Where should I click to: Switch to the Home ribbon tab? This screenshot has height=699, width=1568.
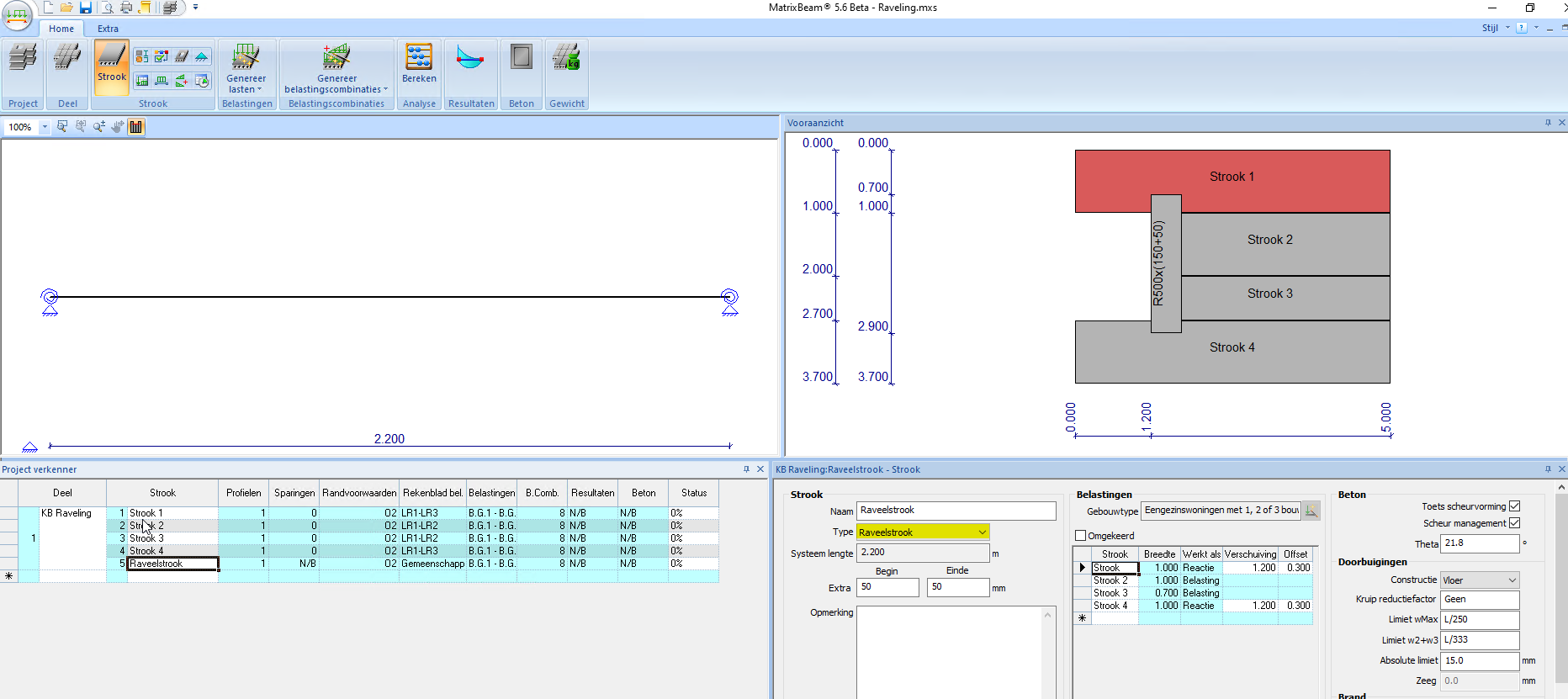coord(61,29)
